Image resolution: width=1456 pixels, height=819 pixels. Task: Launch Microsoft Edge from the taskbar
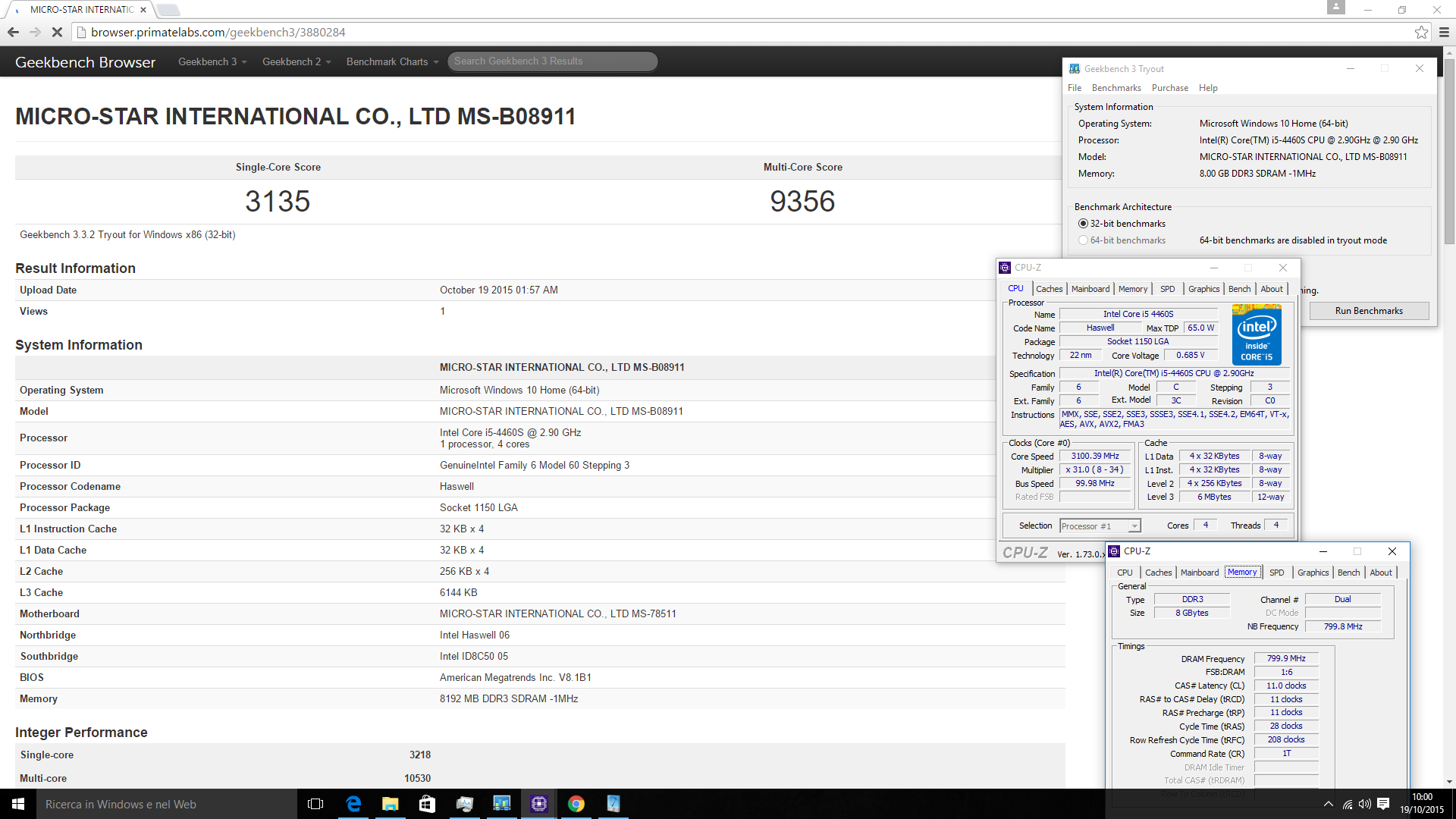point(353,804)
